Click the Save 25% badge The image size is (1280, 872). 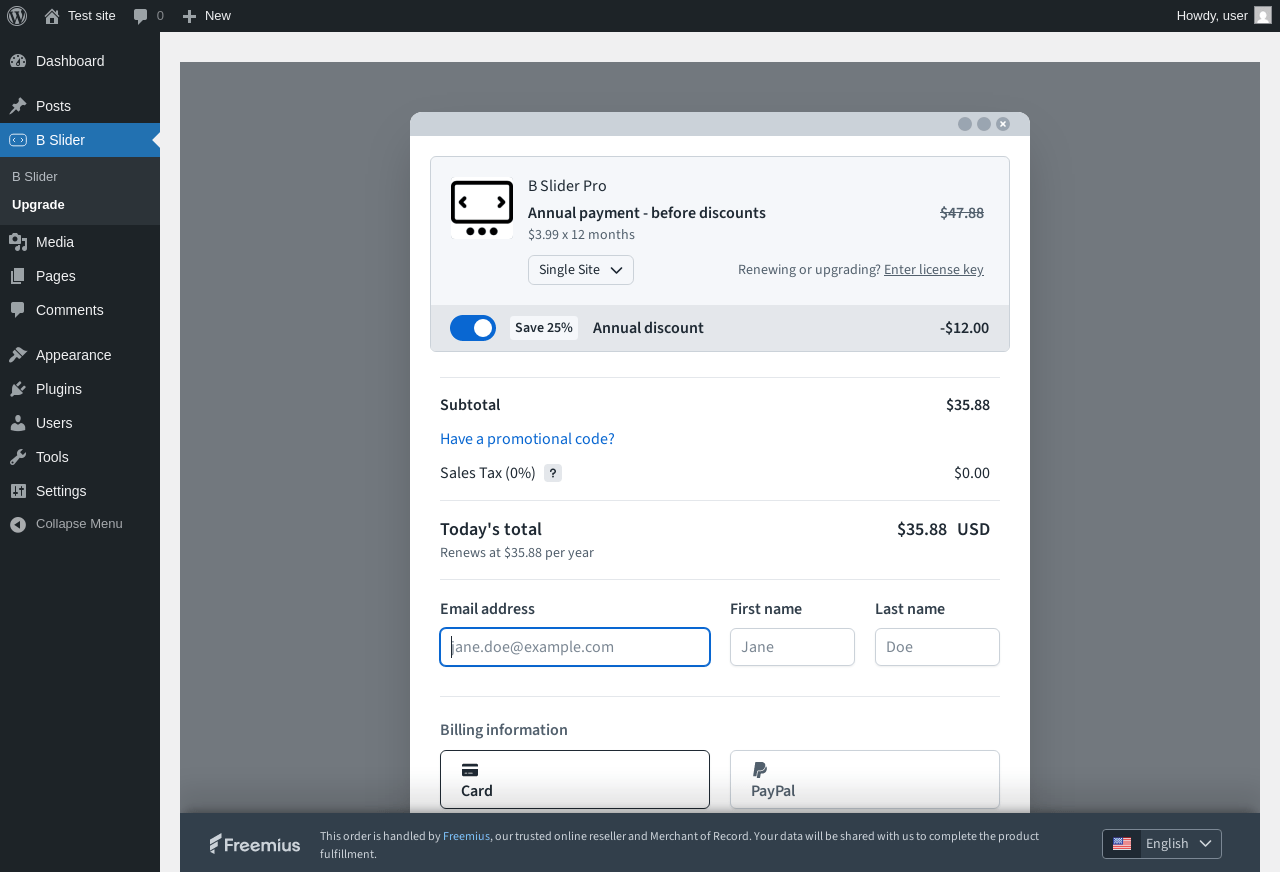coord(544,328)
